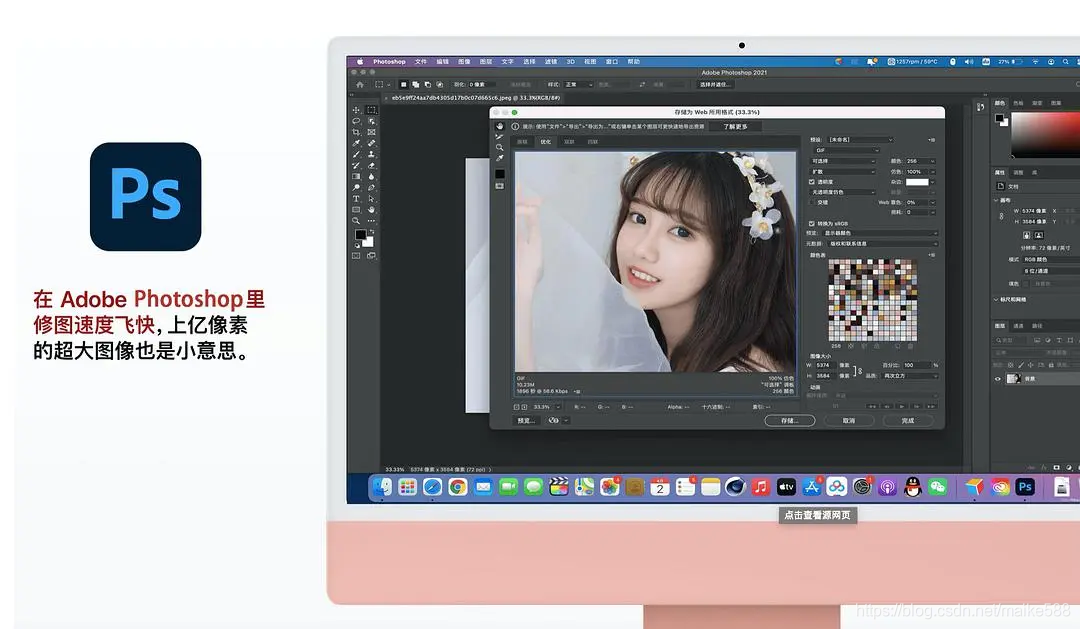Image resolution: width=1080 pixels, height=629 pixels.
Task: Open the 扩散 dither method dropdown
Action: 844,172
